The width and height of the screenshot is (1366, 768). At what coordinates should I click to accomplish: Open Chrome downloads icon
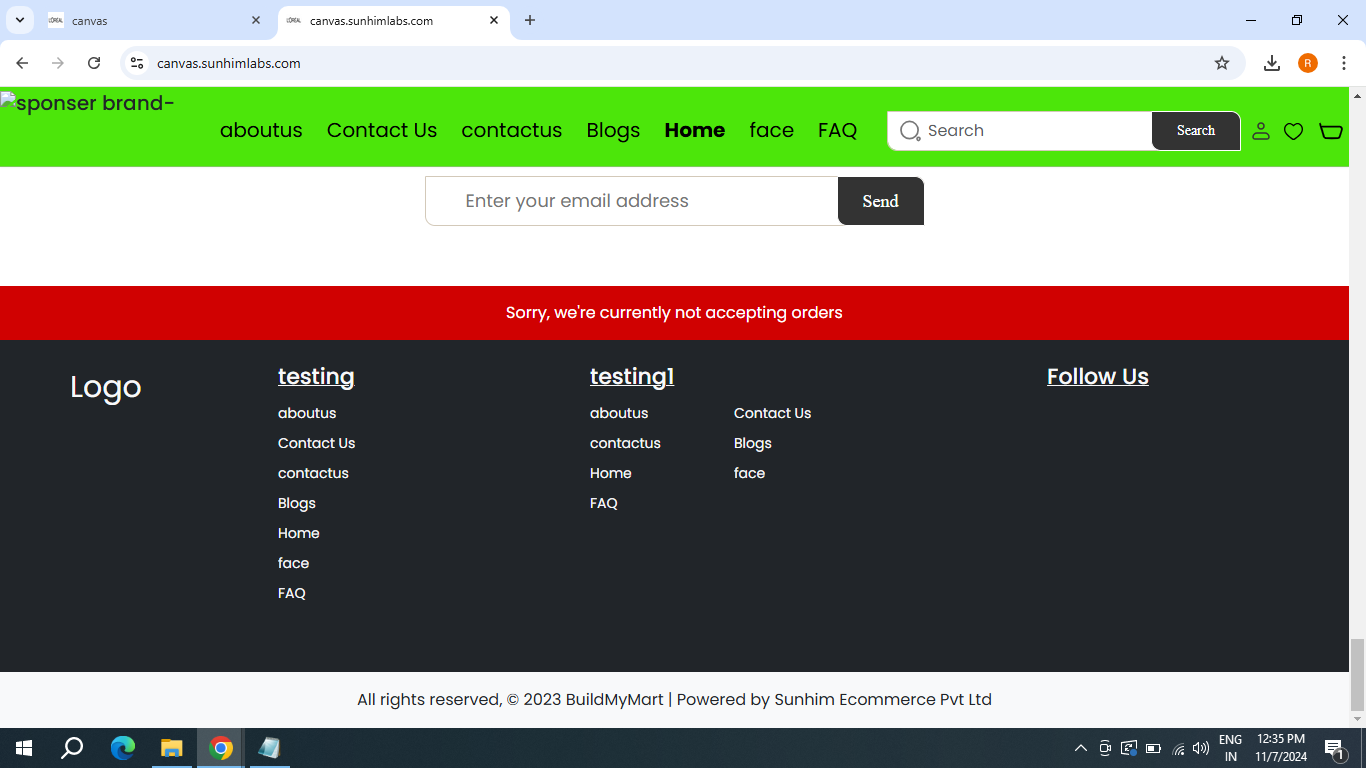[1272, 63]
